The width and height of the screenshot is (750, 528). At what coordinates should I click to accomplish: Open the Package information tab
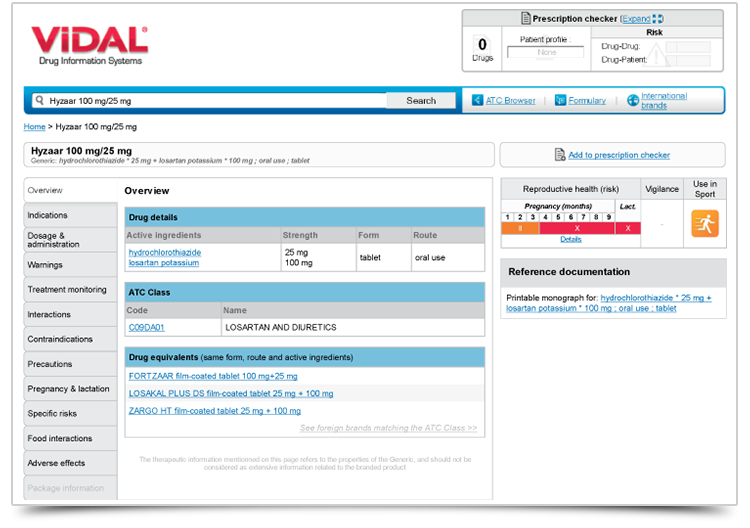point(70,488)
